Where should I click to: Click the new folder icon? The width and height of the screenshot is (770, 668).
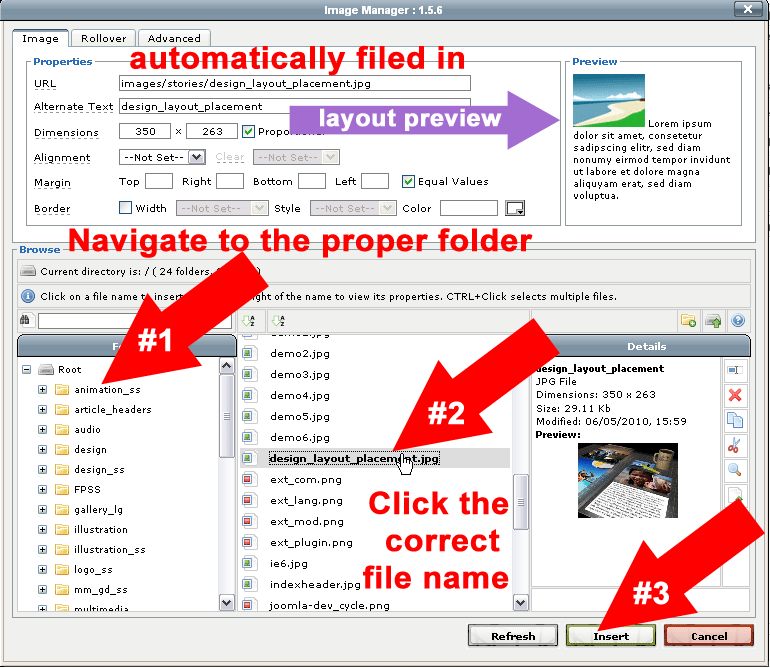(x=688, y=321)
